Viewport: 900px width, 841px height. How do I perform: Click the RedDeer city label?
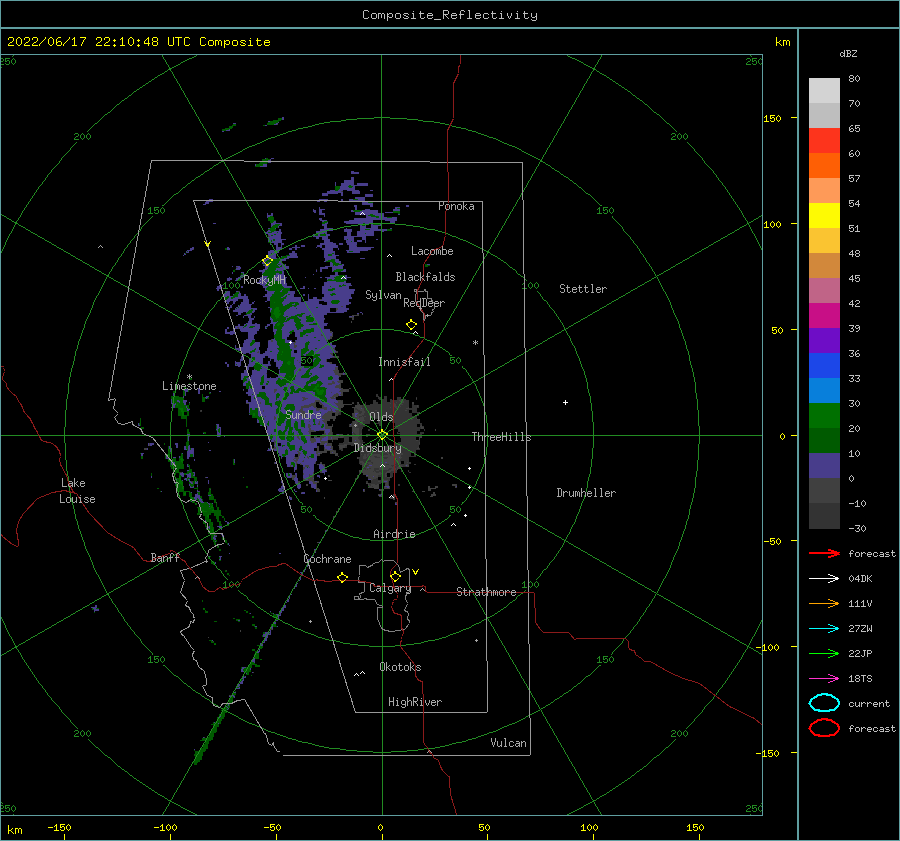(424, 303)
